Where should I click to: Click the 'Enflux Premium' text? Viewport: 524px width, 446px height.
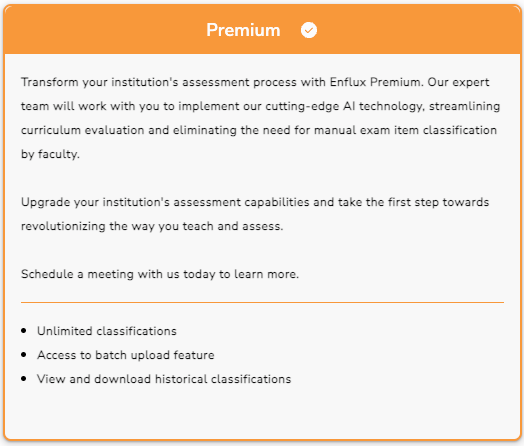pos(375,82)
